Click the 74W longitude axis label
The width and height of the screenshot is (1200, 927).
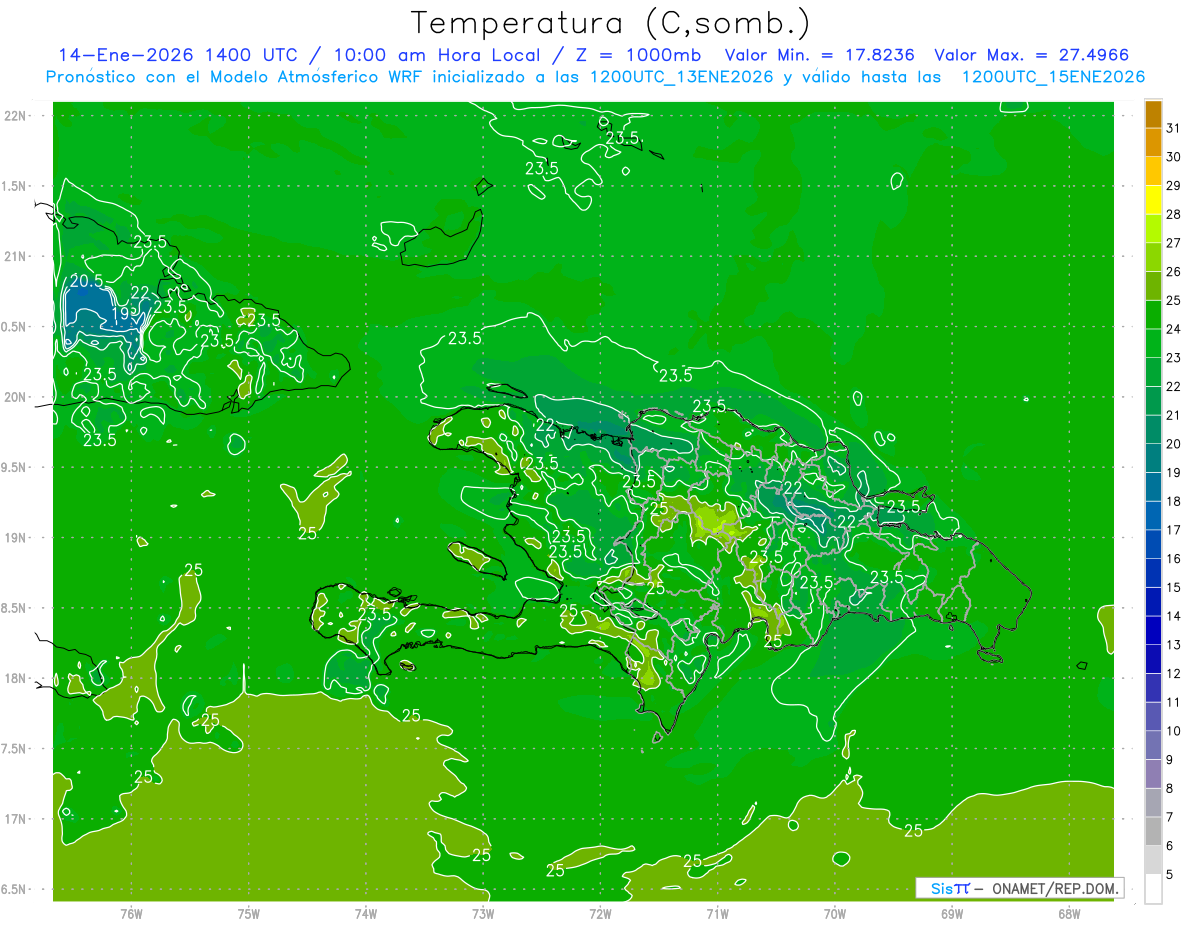click(x=365, y=914)
